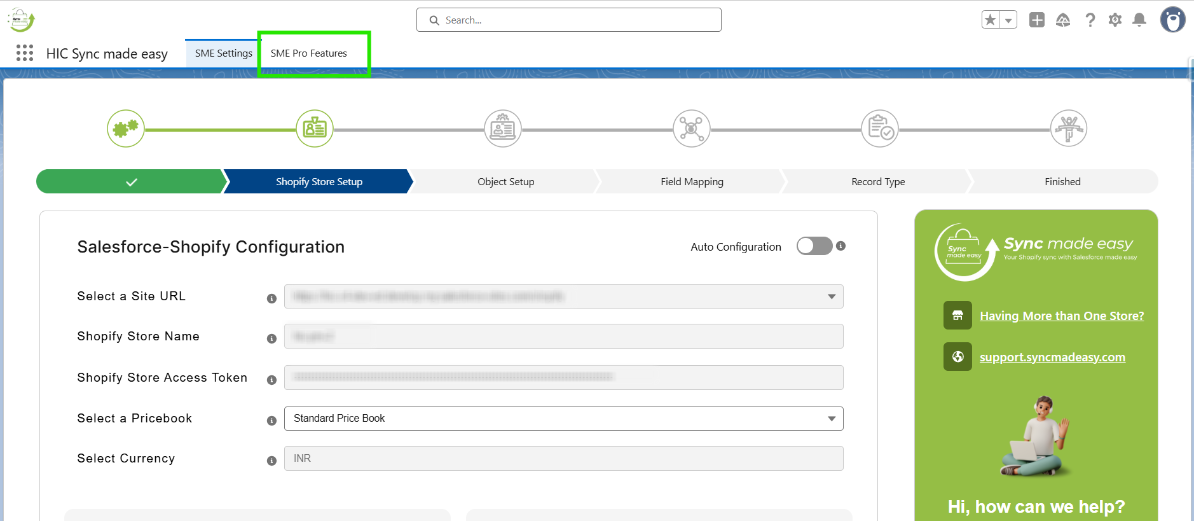Click the info icon beside Auto Configuration
The height and width of the screenshot is (521, 1194).
(841, 246)
